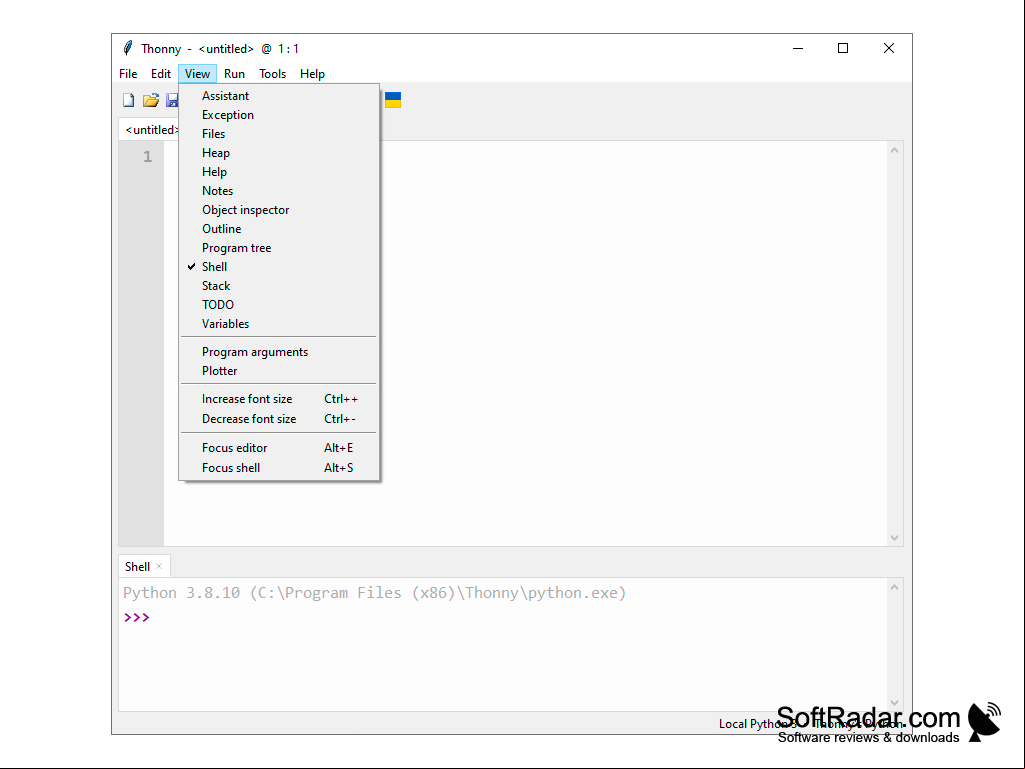The height and width of the screenshot is (769, 1025).
Task: Minimize the Thonny window
Action: coord(798,48)
